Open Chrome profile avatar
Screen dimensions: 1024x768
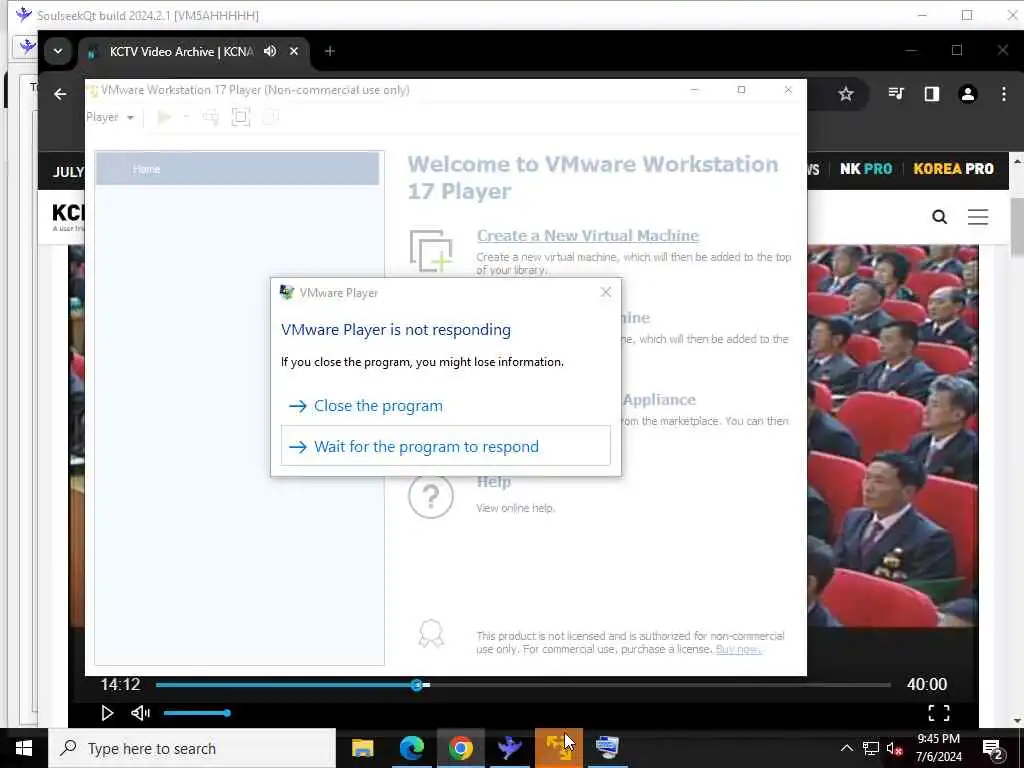968,95
